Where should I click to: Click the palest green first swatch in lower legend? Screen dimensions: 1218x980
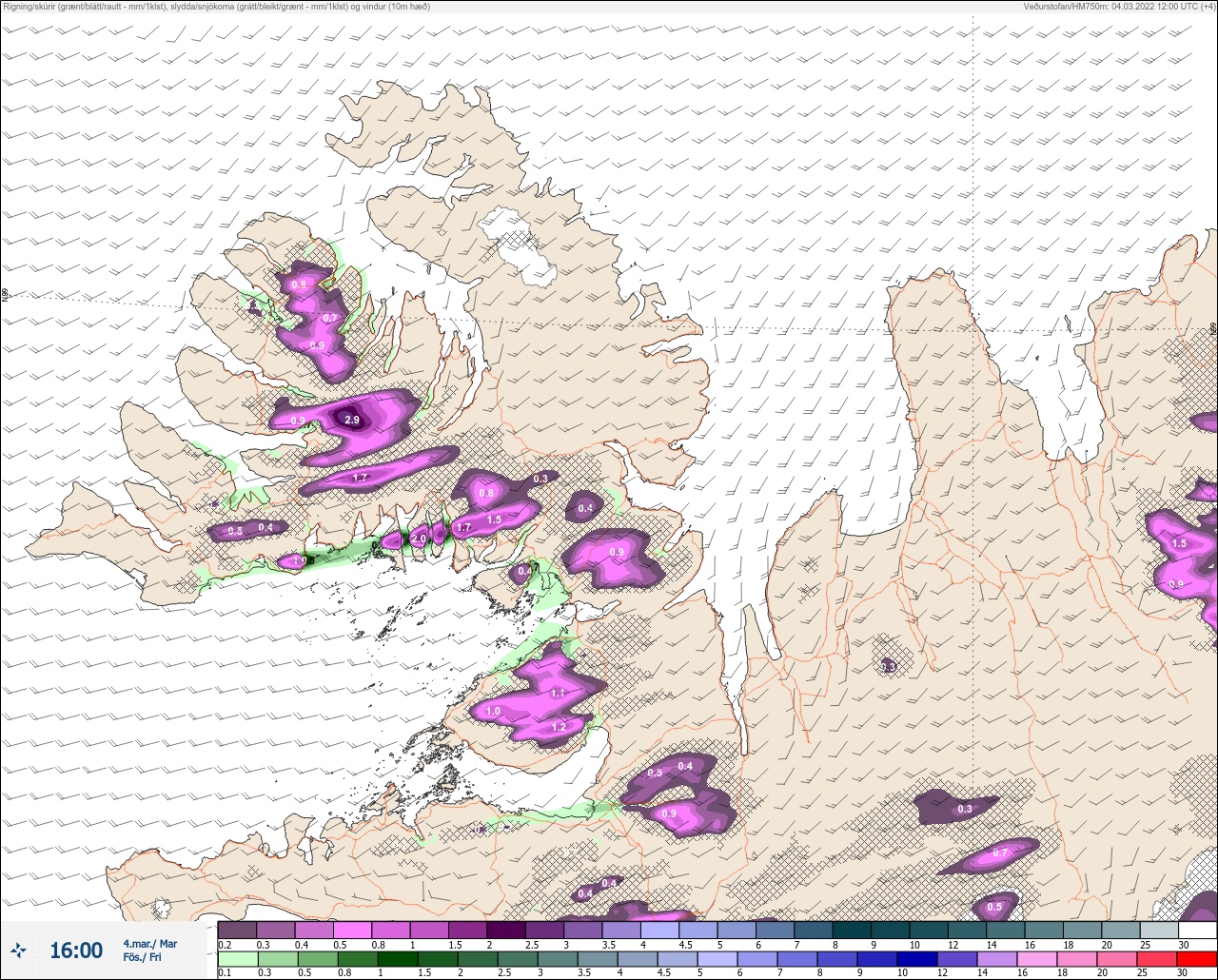(x=237, y=959)
